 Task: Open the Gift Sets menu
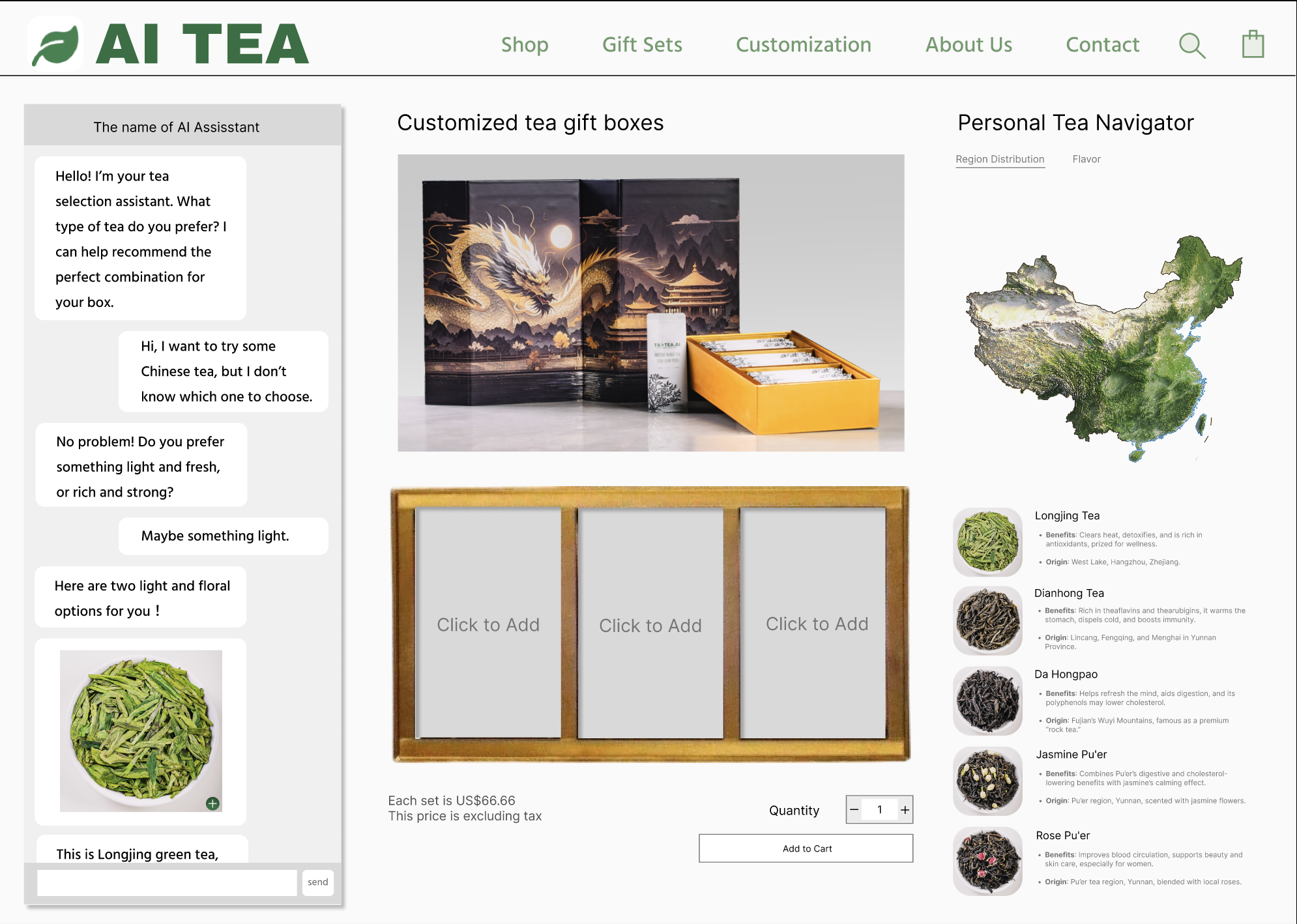click(x=642, y=44)
